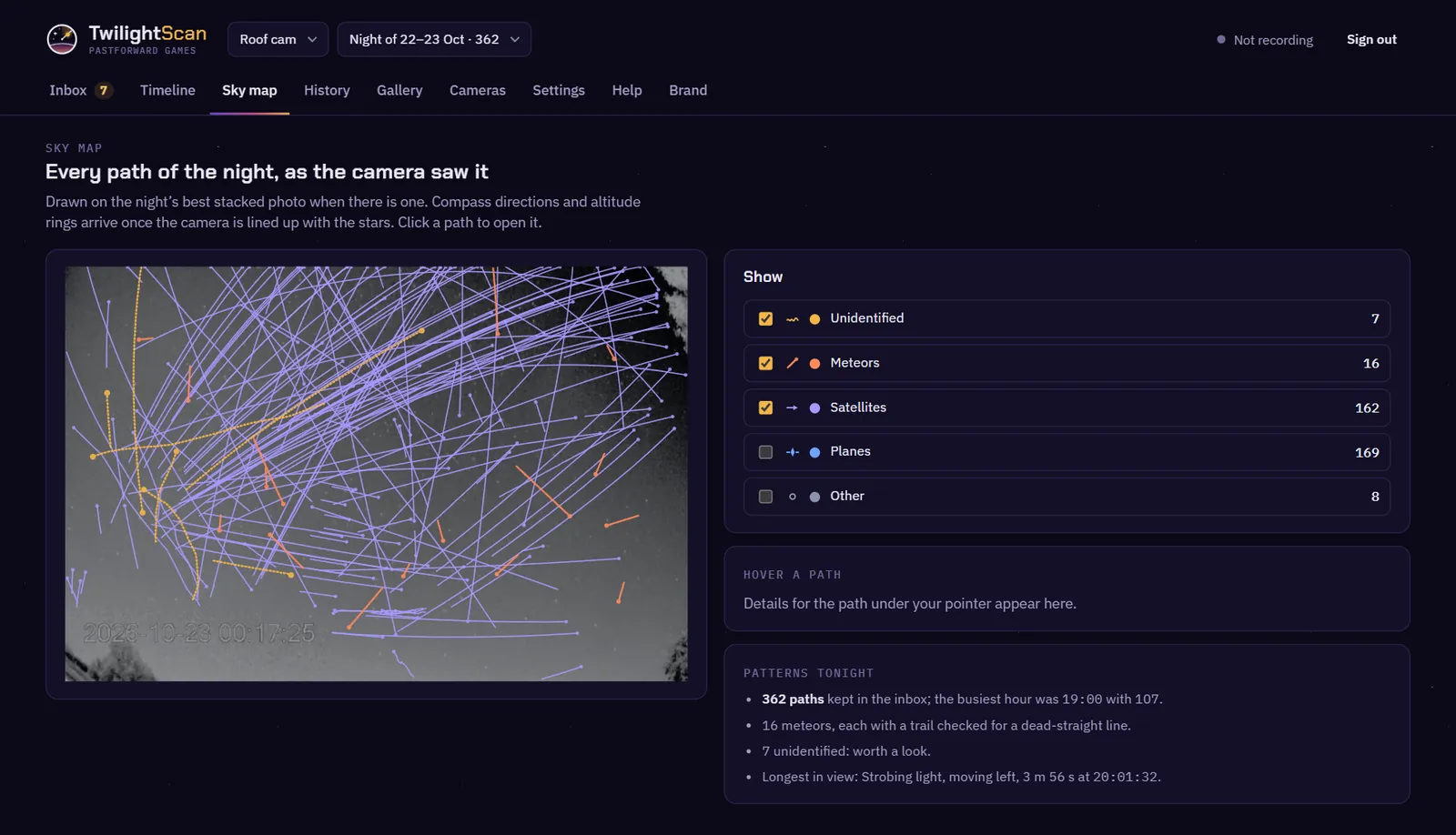Uncheck the Meteors checkbox
This screenshot has height=835, width=1456.
click(x=765, y=363)
